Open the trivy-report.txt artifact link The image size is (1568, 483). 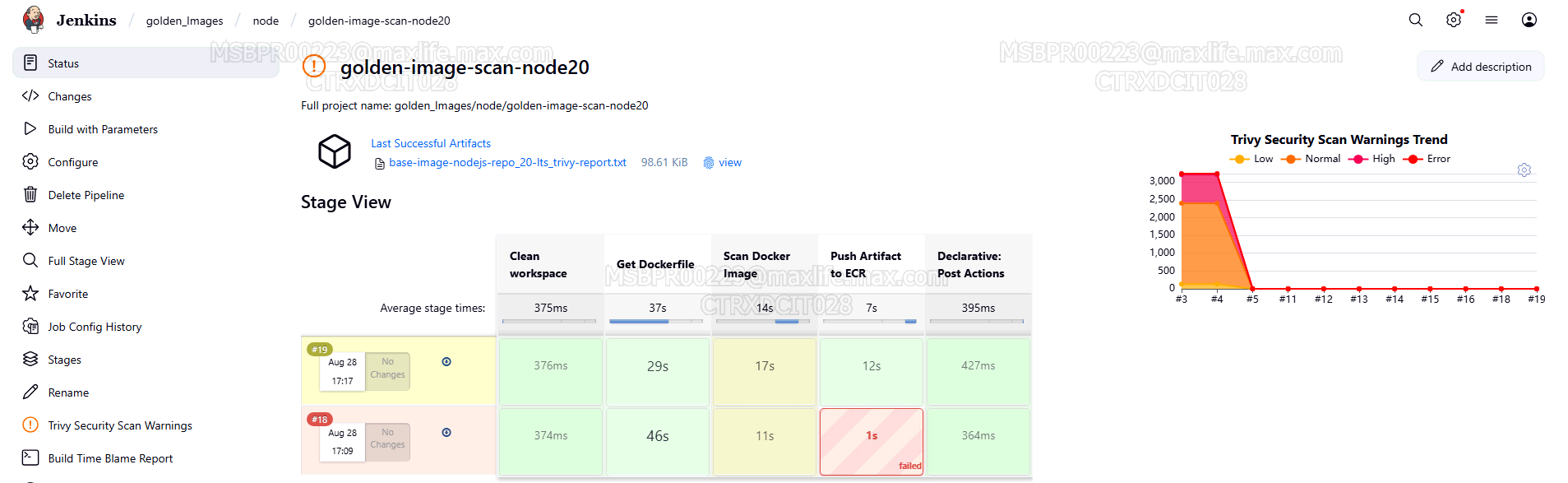tap(507, 163)
